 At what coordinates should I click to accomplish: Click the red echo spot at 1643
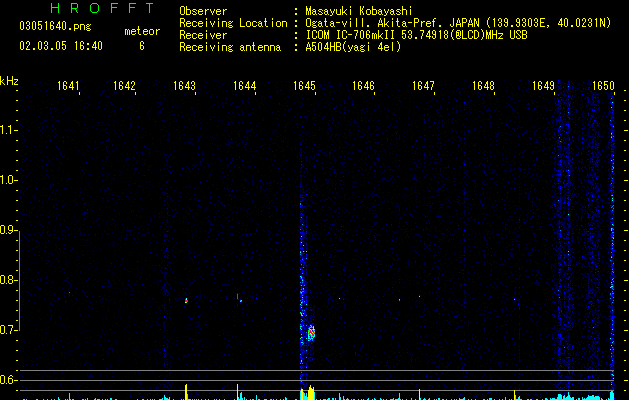(x=186, y=300)
